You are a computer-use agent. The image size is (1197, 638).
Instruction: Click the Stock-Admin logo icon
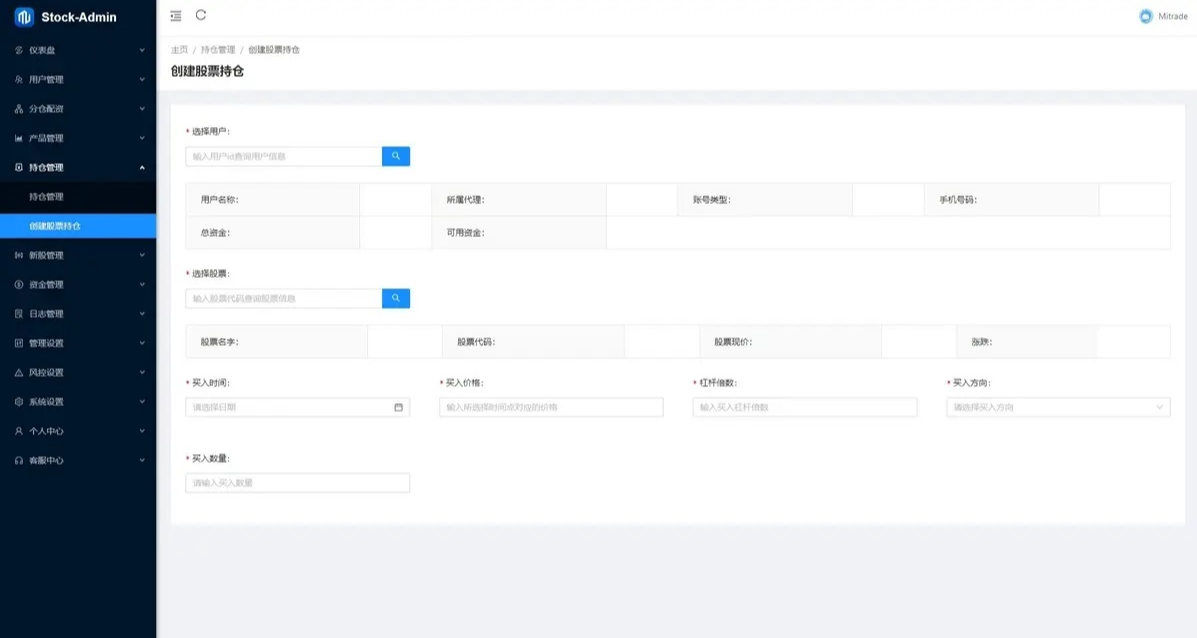pyautogui.click(x=22, y=16)
